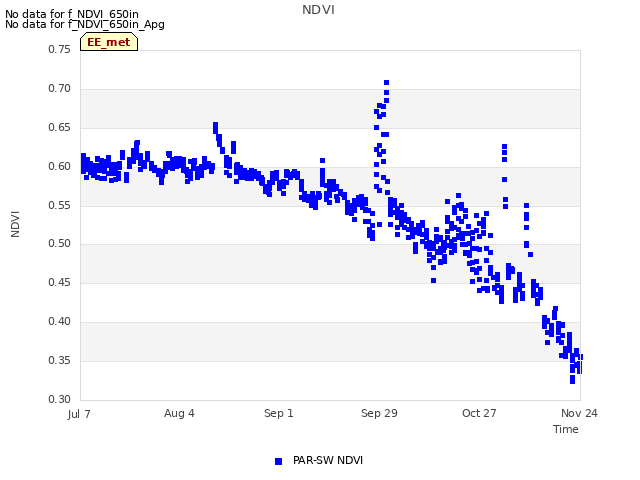The height and width of the screenshot is (480, 640).
Task: Click 'No data for f_NDVI_650in' message
Action: pyautogui.click(x=72, y=14)
